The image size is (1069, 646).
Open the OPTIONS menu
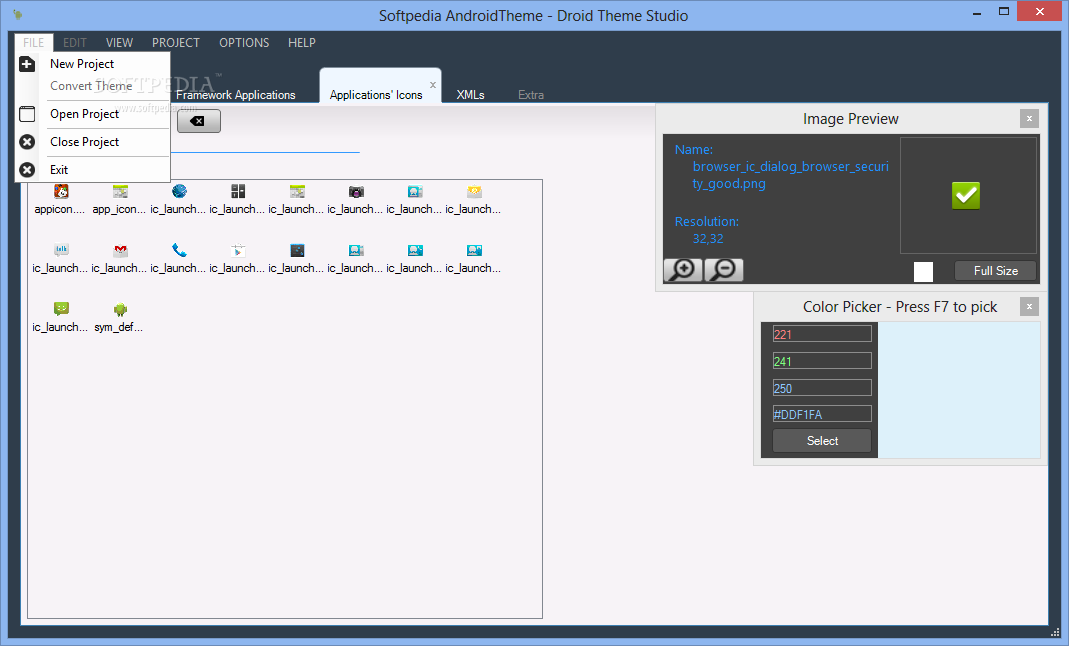click(244, 42)
